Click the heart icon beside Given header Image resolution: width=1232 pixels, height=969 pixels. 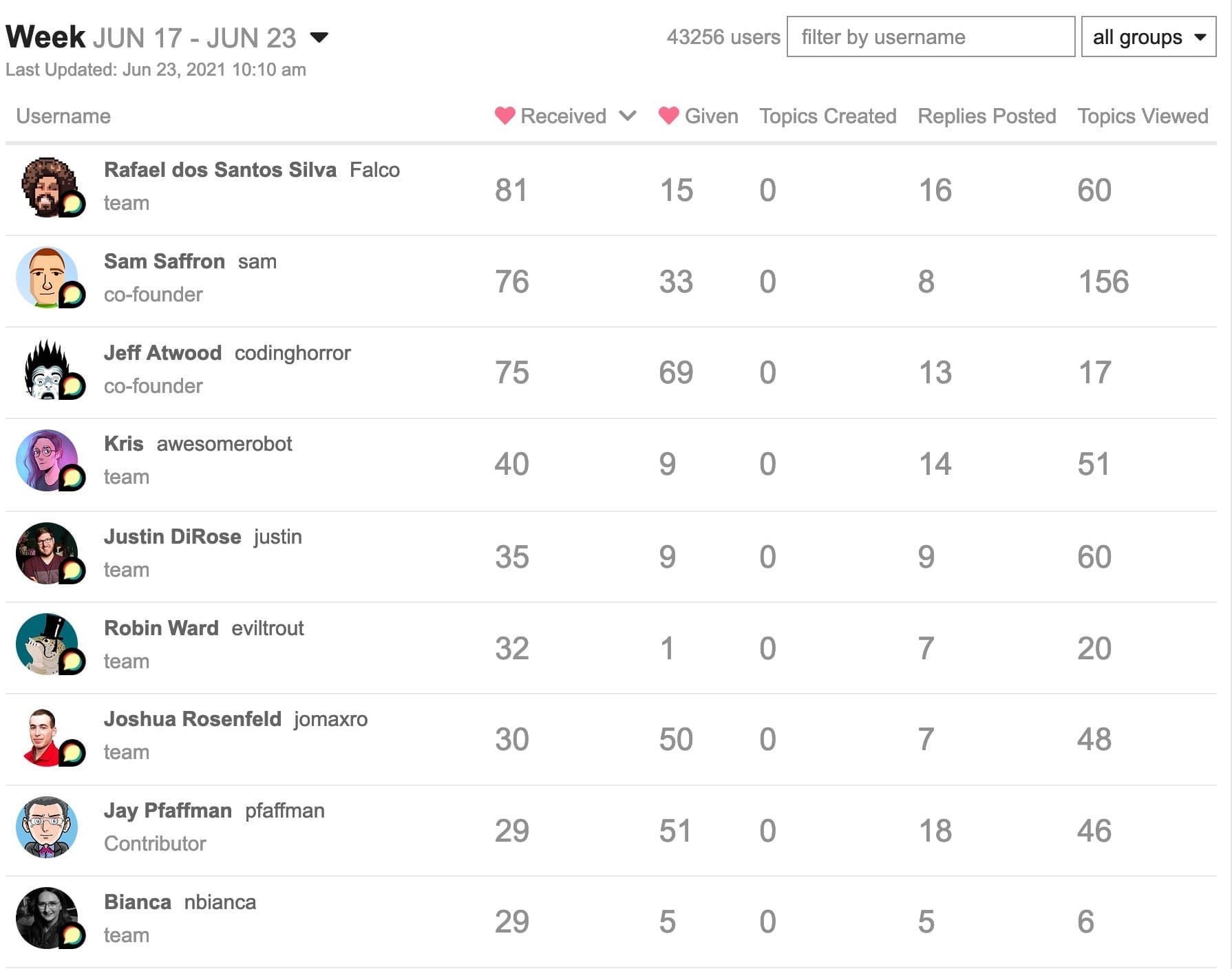click(x=668, y=116)
